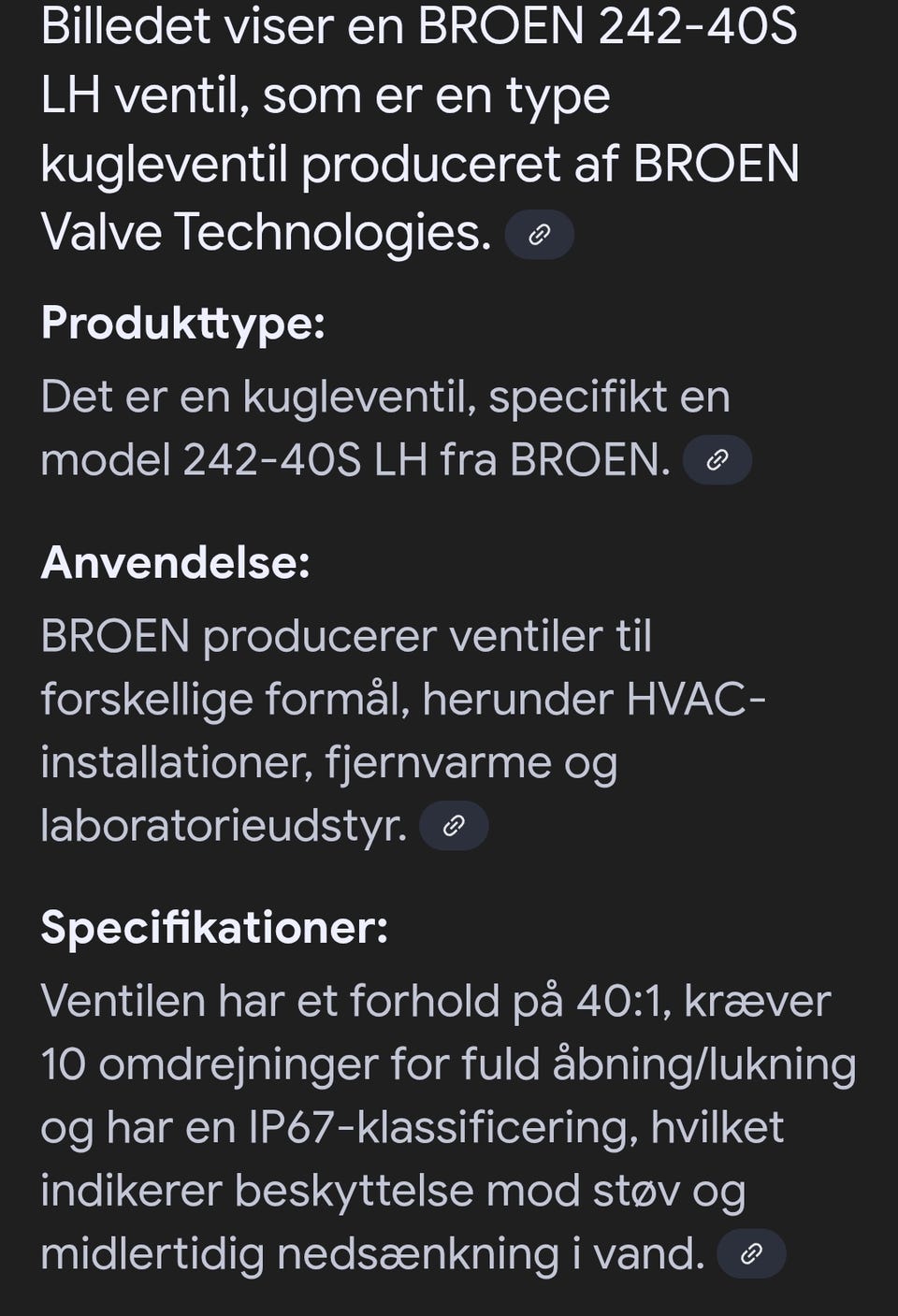This screenshot has width=898, height=1316.
Task: Open the source link beside "laboratorieudstyr."
Action: click(x=454, y=826)
